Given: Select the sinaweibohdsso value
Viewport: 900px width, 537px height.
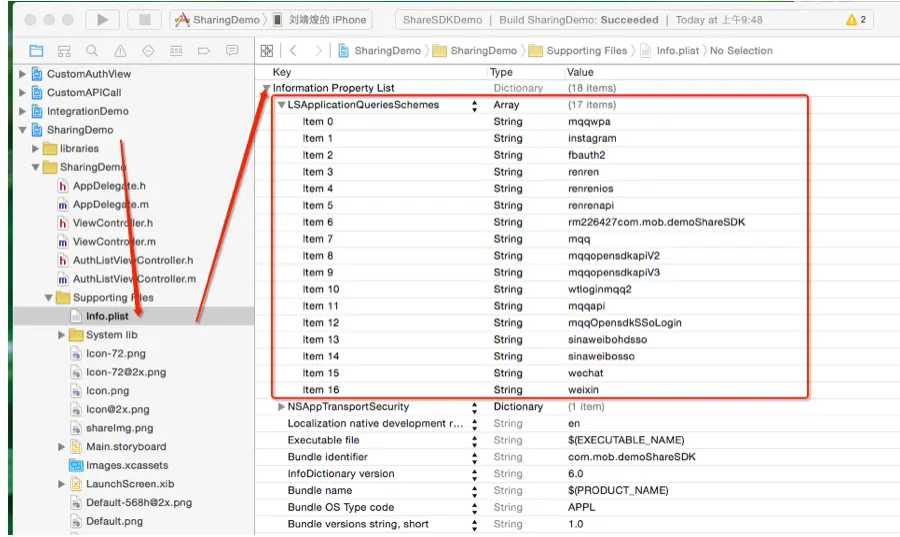Looking at the screenshot, I should coord(607,340).
